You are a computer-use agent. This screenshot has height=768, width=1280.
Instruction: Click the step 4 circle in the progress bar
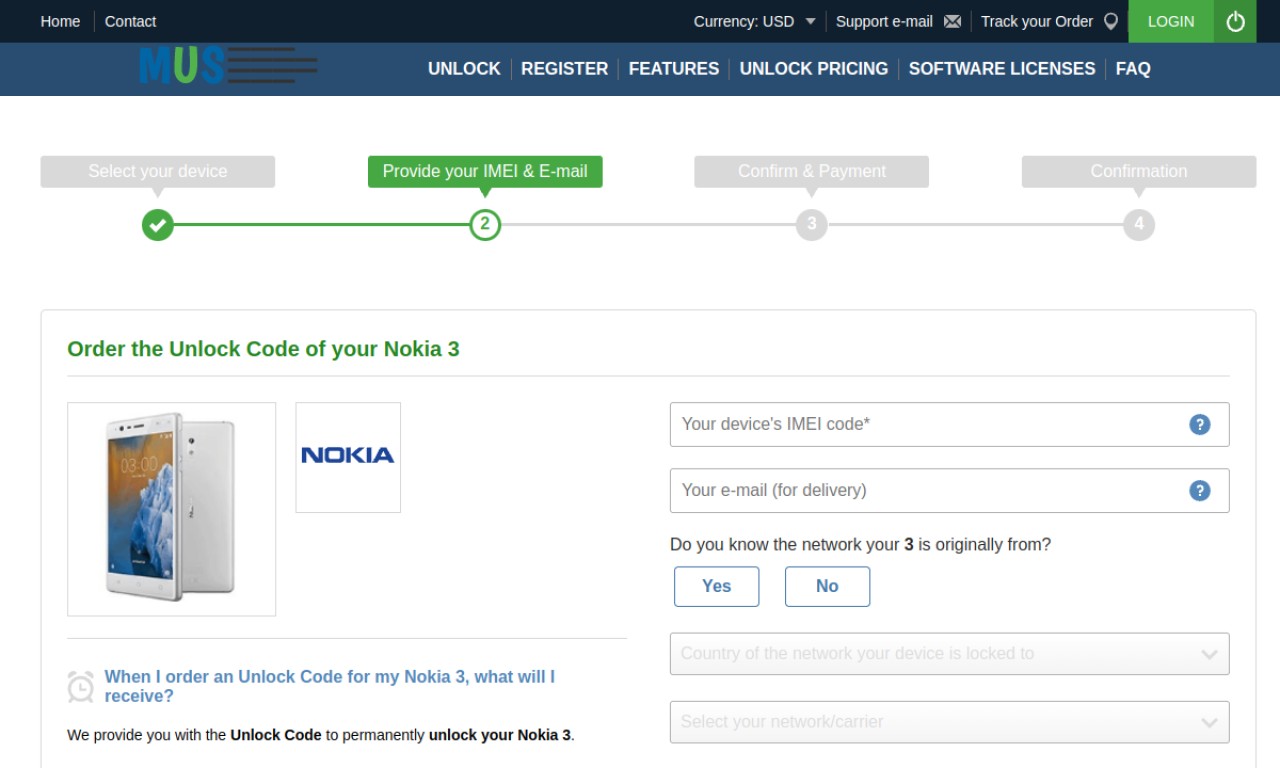tap(1138, 224)
